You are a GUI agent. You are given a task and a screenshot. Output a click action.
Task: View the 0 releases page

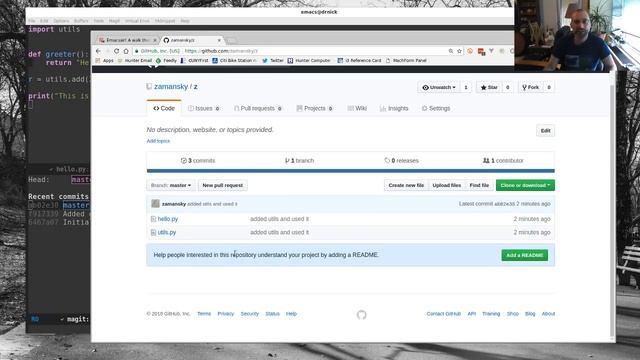click(x=402, y=160)
